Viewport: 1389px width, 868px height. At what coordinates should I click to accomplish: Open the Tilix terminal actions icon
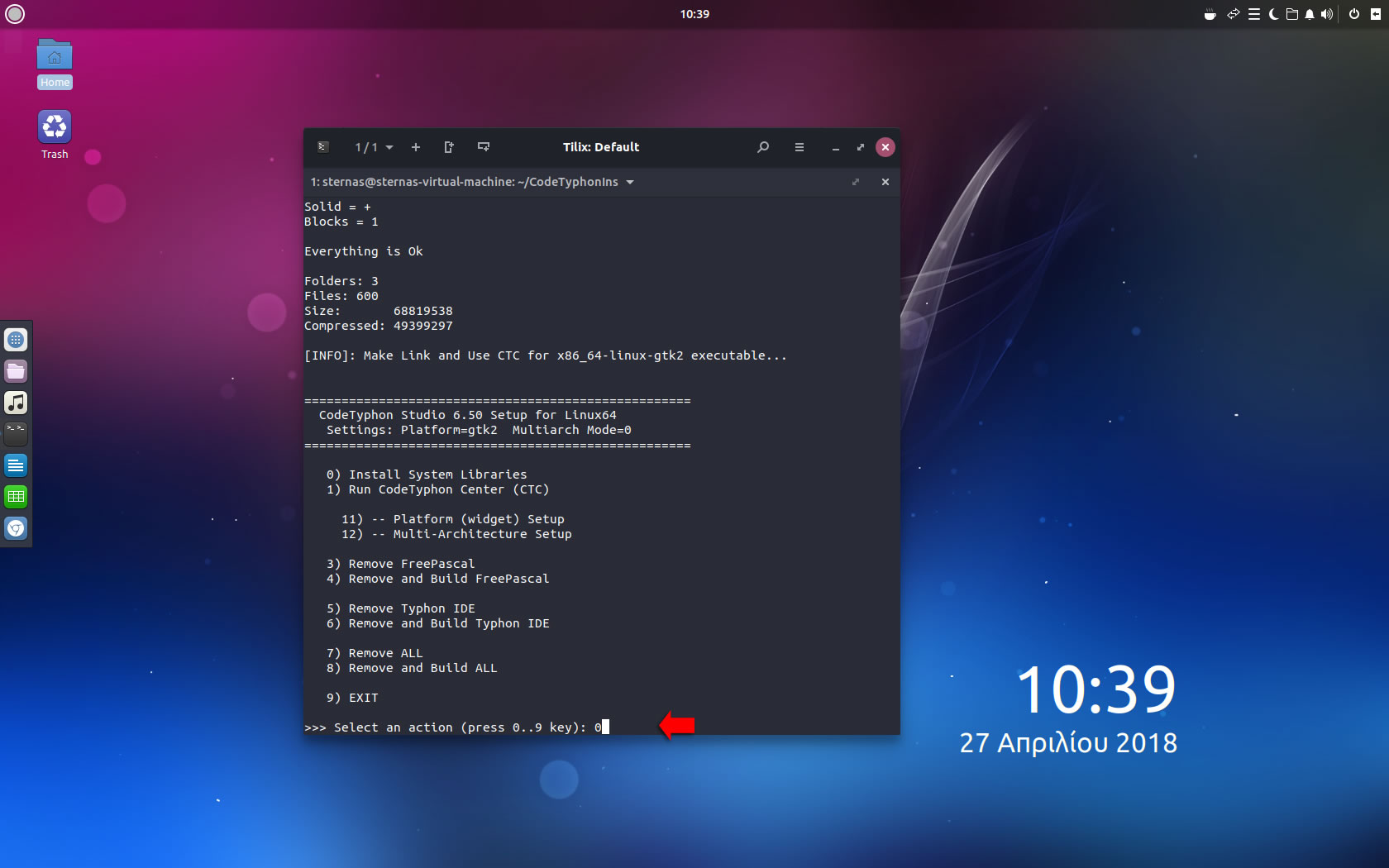pos(323,147)
